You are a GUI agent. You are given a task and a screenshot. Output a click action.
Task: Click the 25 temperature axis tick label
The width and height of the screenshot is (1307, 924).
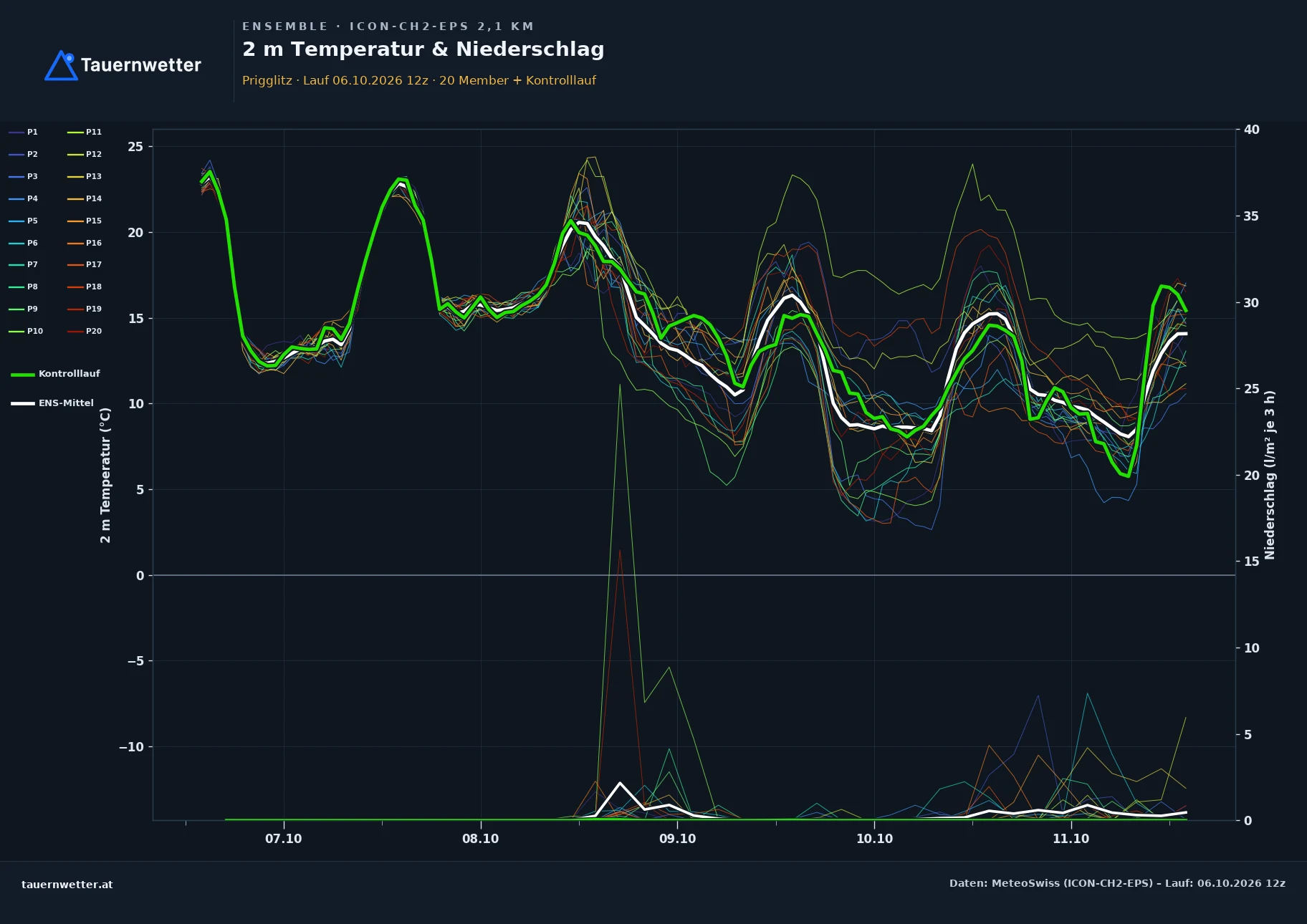point(135,147)
